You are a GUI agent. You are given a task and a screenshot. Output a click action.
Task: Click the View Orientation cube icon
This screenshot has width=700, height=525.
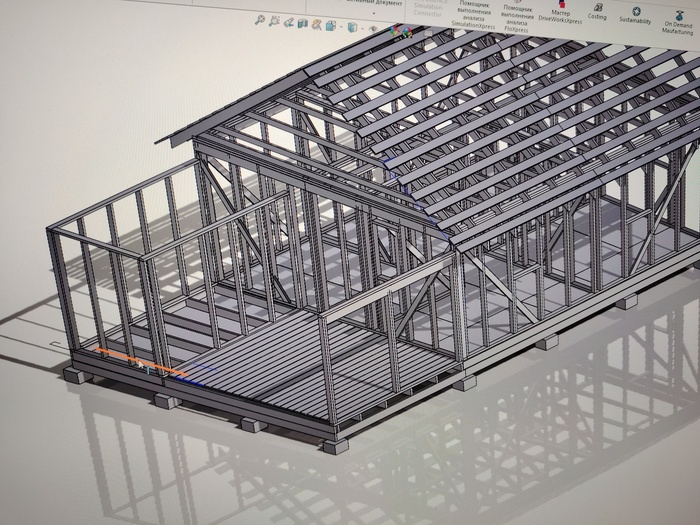[x=331, y=26]
